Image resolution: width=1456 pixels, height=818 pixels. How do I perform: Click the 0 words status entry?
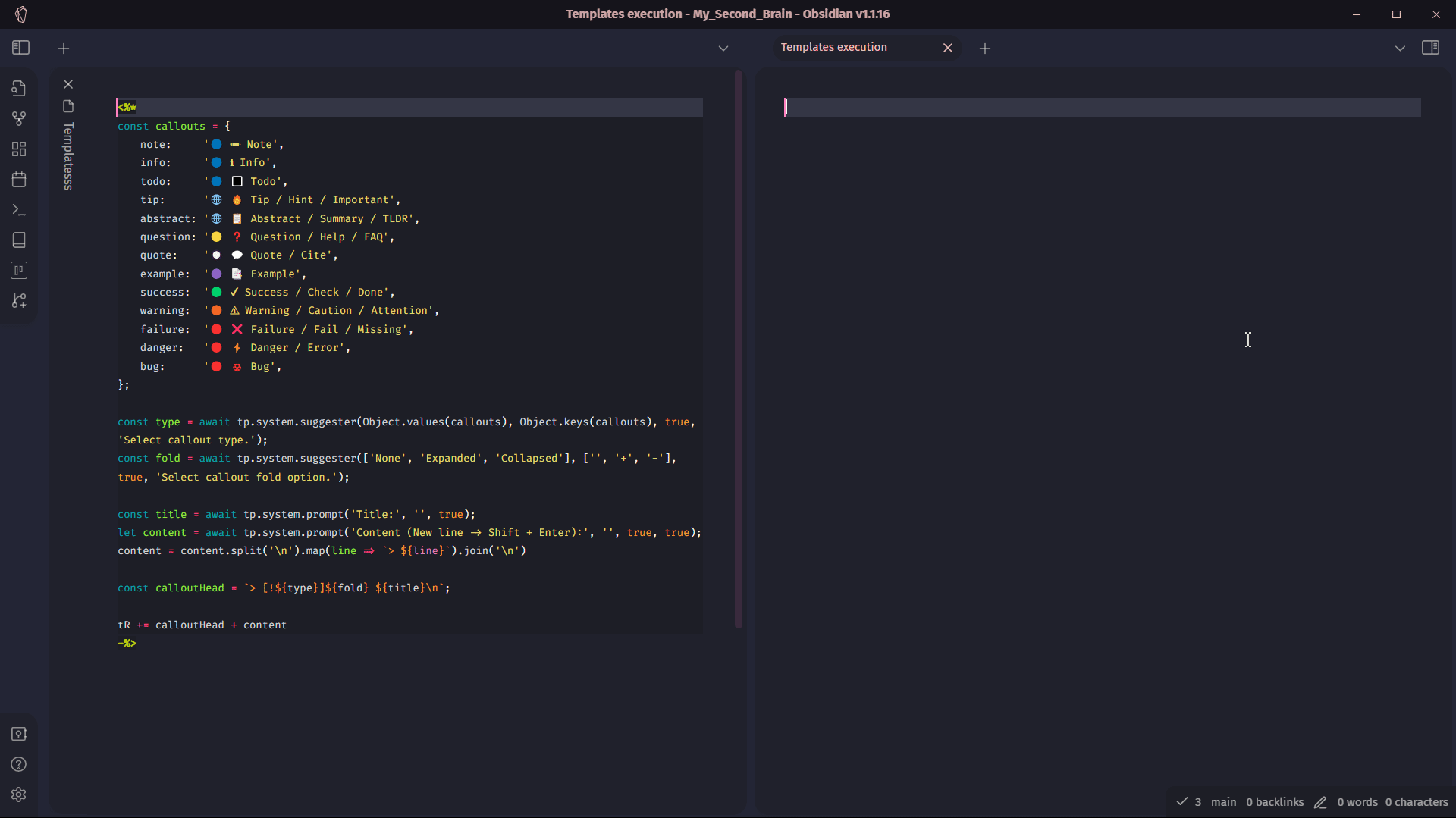click(x=1357, y=802)
